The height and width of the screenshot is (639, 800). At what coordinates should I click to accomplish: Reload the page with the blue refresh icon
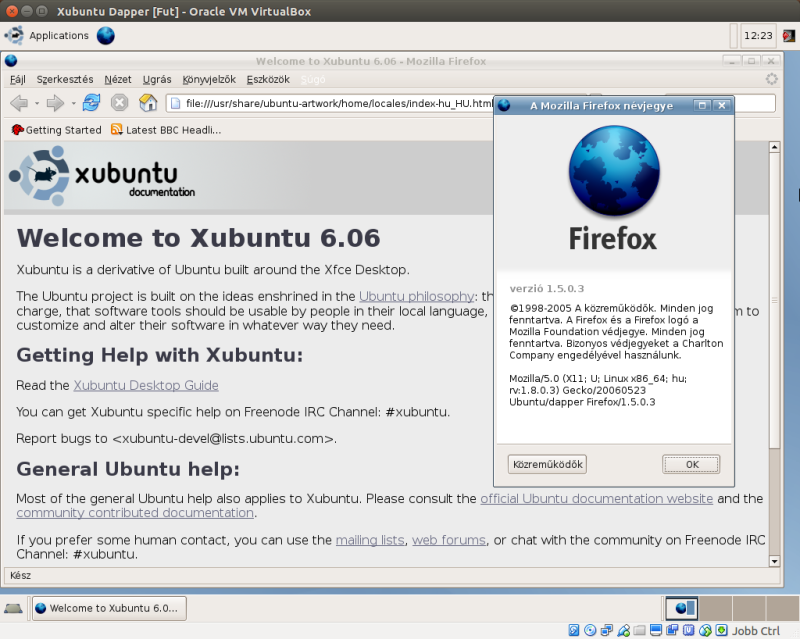tap(91, 103)
